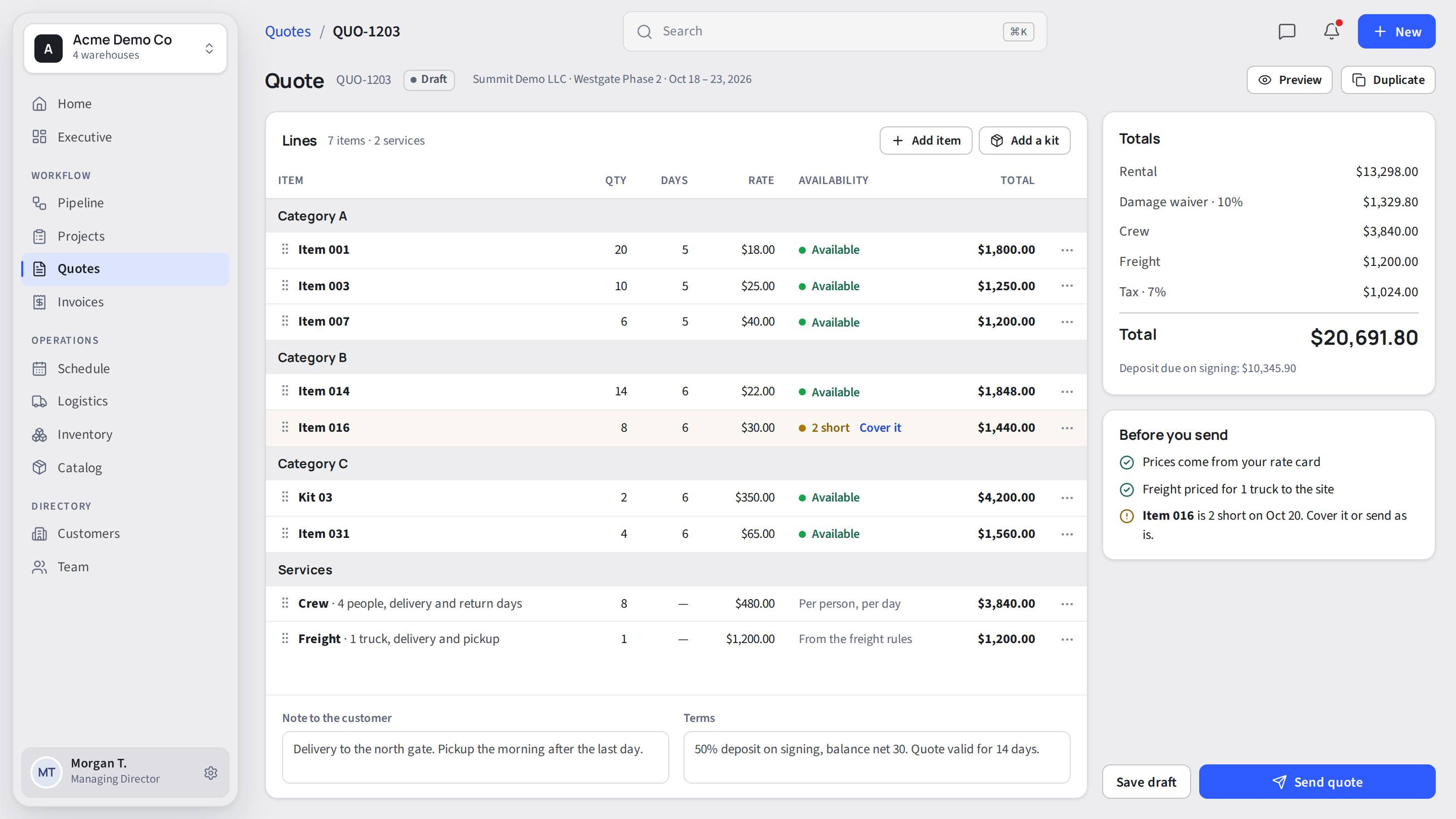This screenshot has height=819, width=1456.
Task: Click Add a kit button
Action: point(1024,140)
